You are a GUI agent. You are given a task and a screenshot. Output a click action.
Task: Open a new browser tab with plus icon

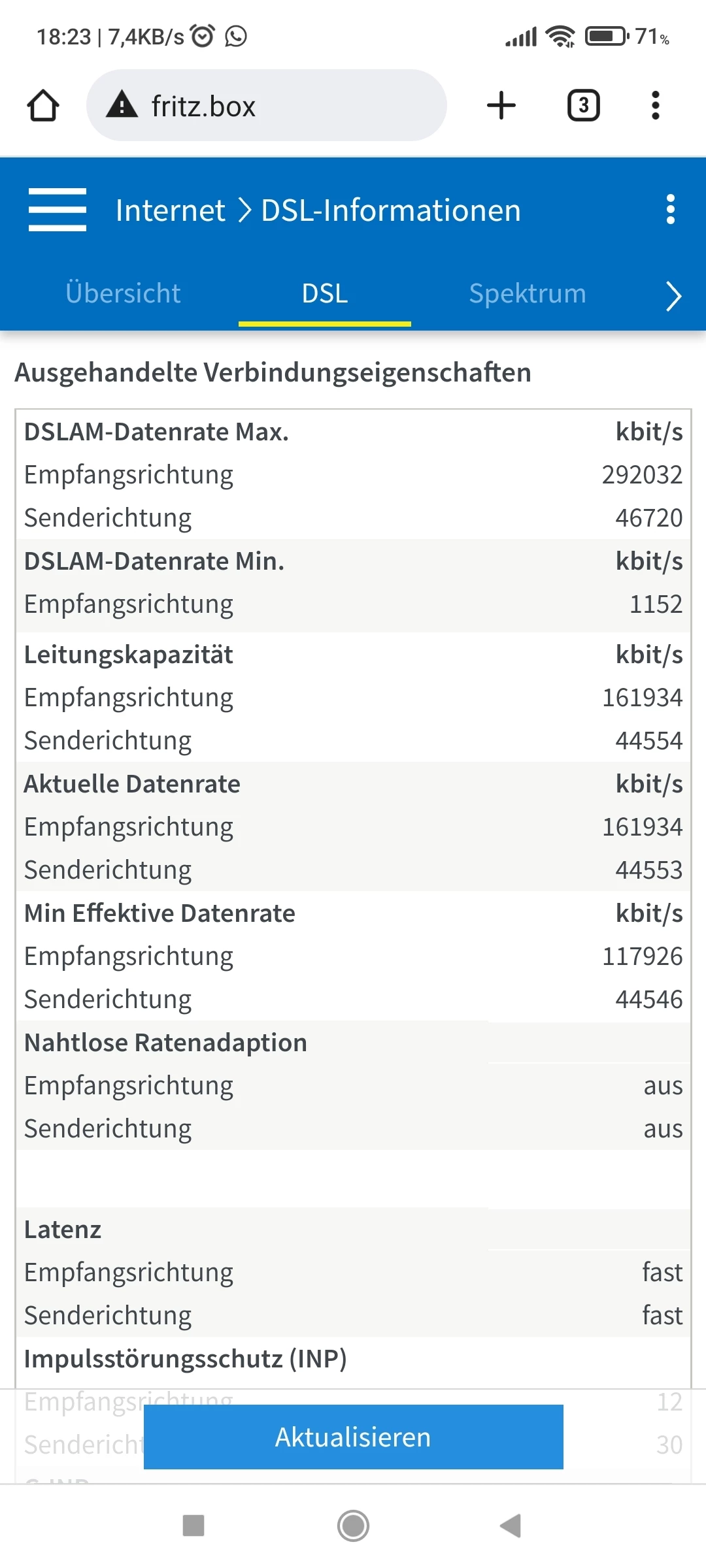point(501,106)
